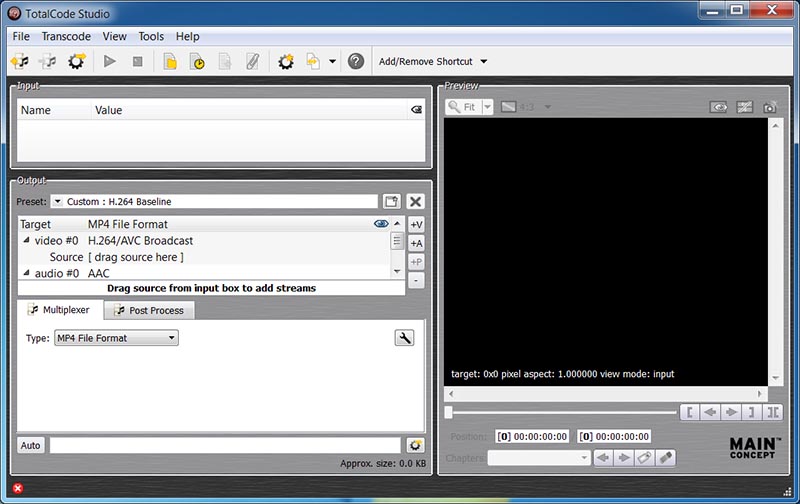The image size is (800, 504).
Task: Select the Source drag source here row
Action: pos(204,257)
